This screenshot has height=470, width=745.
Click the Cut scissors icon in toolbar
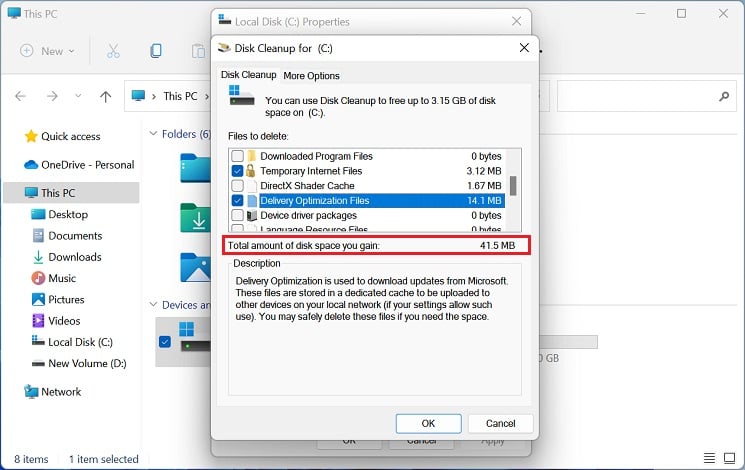pos(113,51)
